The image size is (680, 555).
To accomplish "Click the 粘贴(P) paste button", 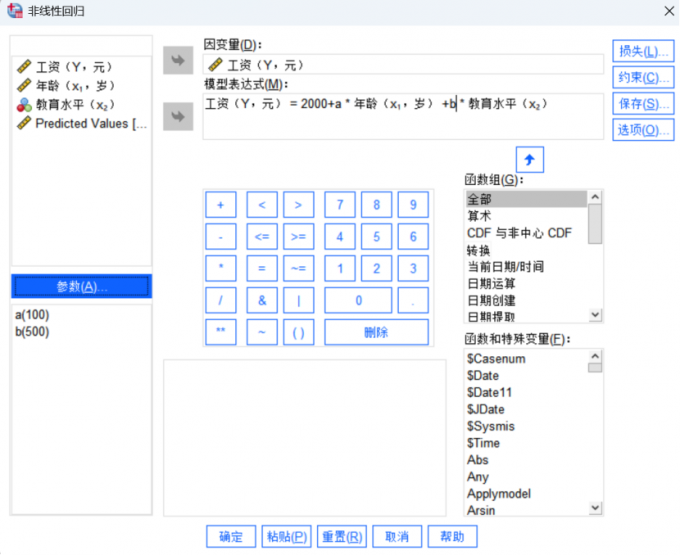I will pos(287,537).
